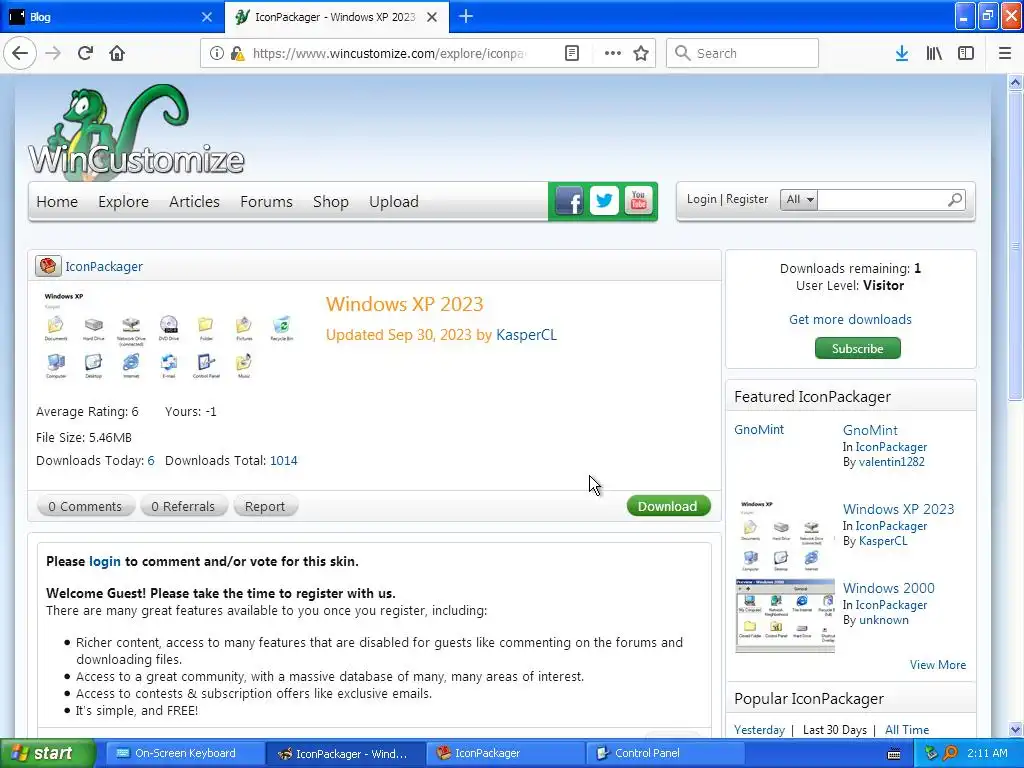Click the URL address field
The image size is (1024, 768).
[x=389, y=53]
